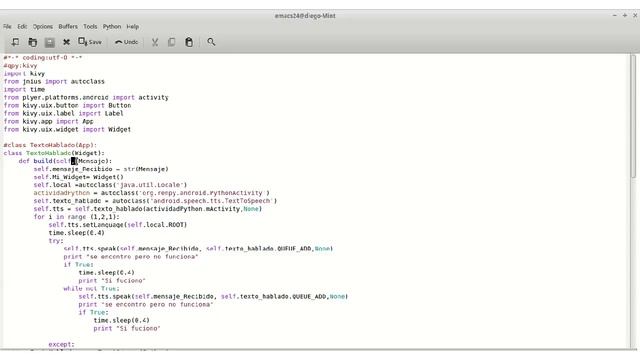Click the android.speech.tts.TextToSpeech line
This screenshot has width=640, height=360.
[155, 201]
